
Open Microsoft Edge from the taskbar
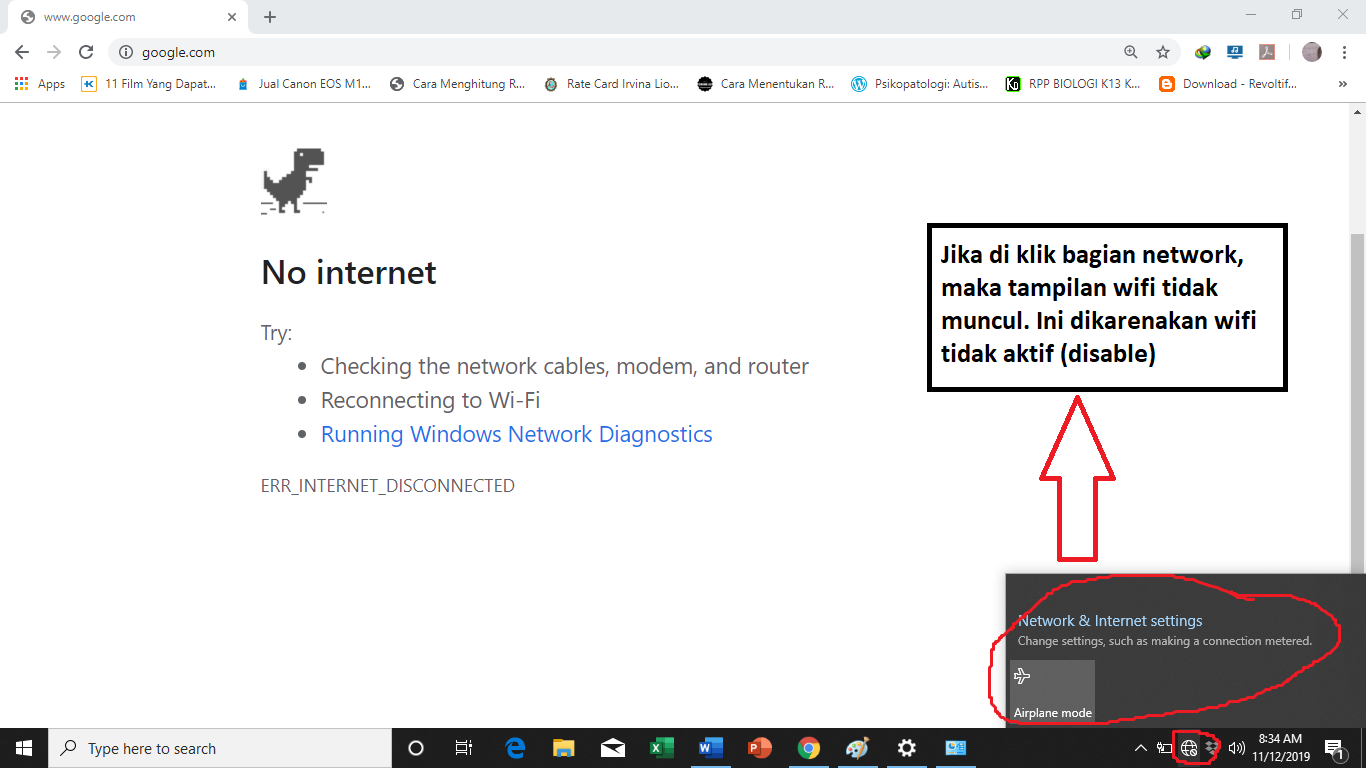516,748
